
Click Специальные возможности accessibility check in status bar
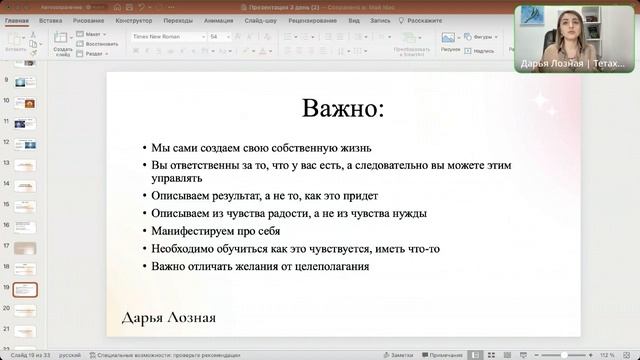(x=165, y=356)
